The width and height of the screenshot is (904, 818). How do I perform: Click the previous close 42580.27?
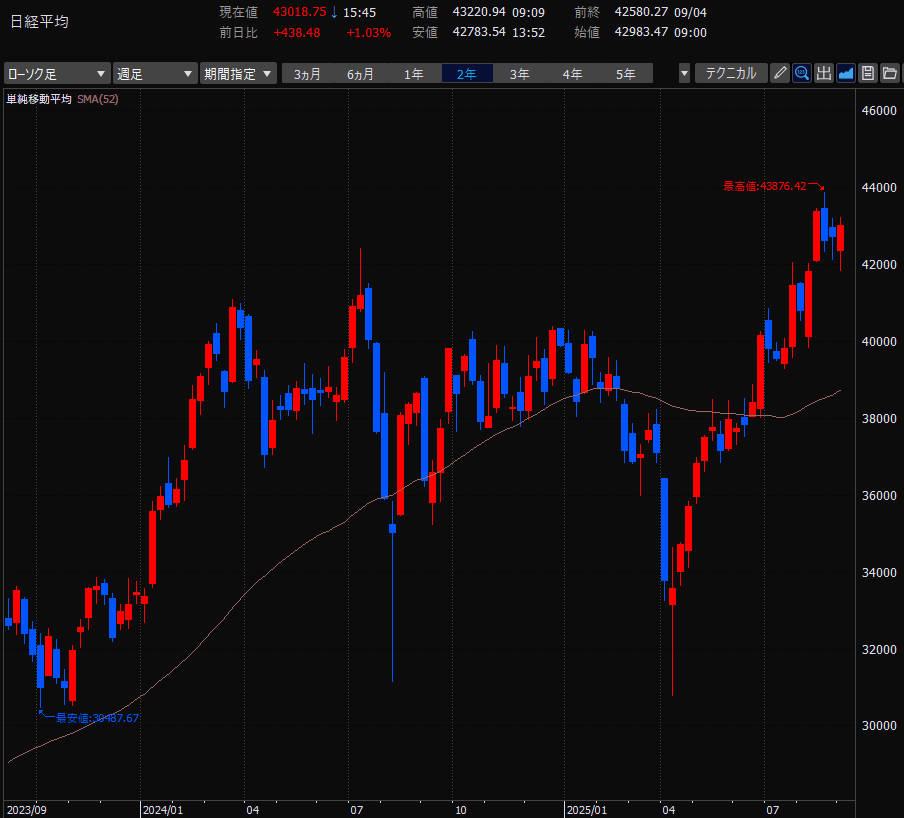click(641, 12)
